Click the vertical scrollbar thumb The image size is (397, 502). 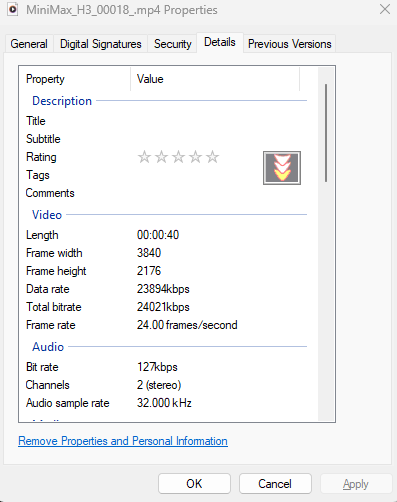[326, 133]
